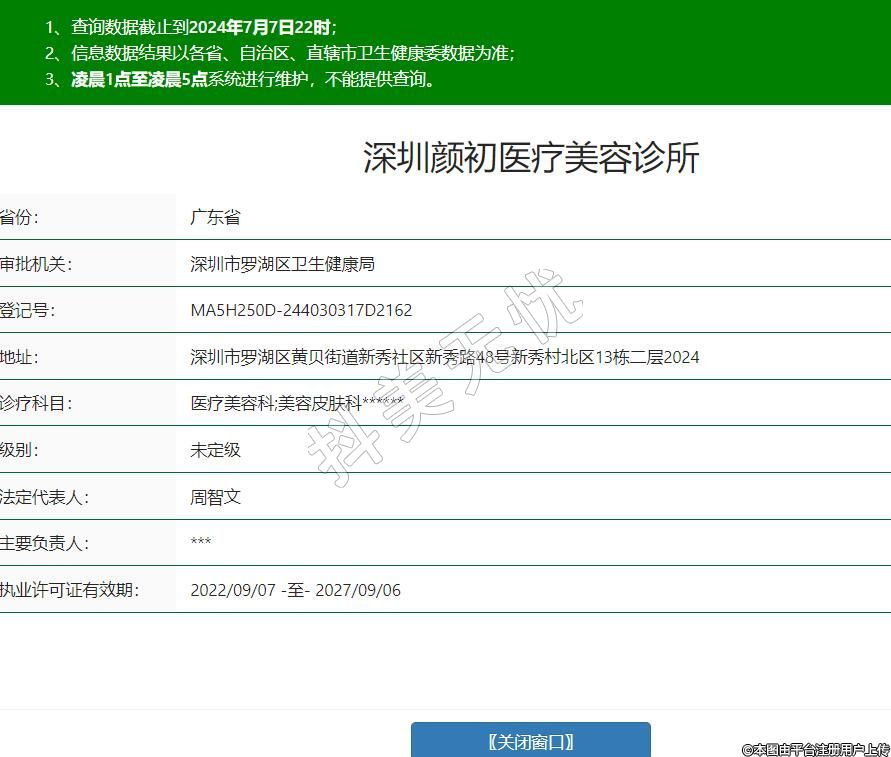The height and width of the screenshot is (757, 891).
Task: Click the 审批机关 field label
Action: click(x=35, y=264)
